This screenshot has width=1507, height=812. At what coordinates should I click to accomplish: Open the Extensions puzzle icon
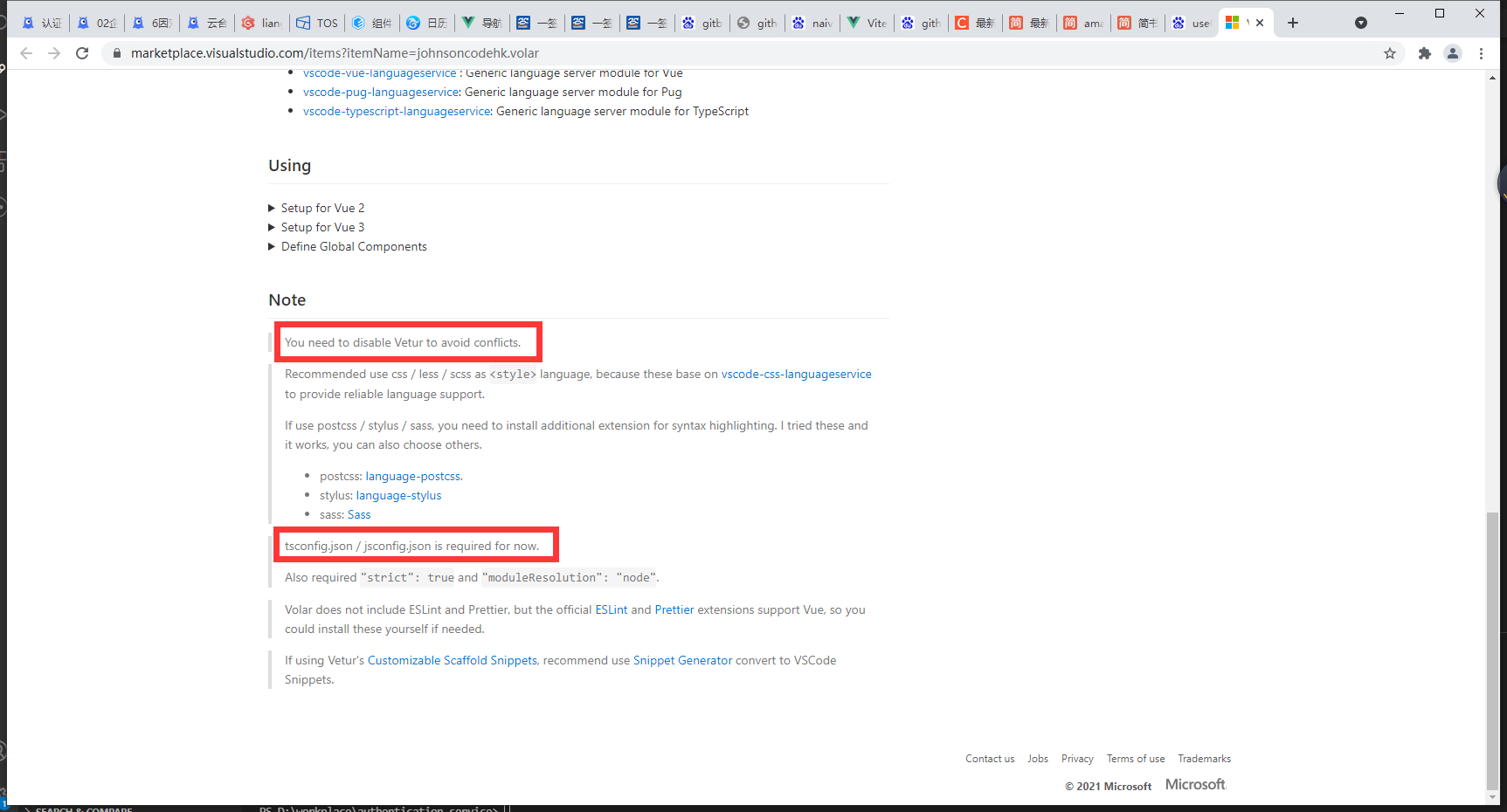(x=1425, y=53)
